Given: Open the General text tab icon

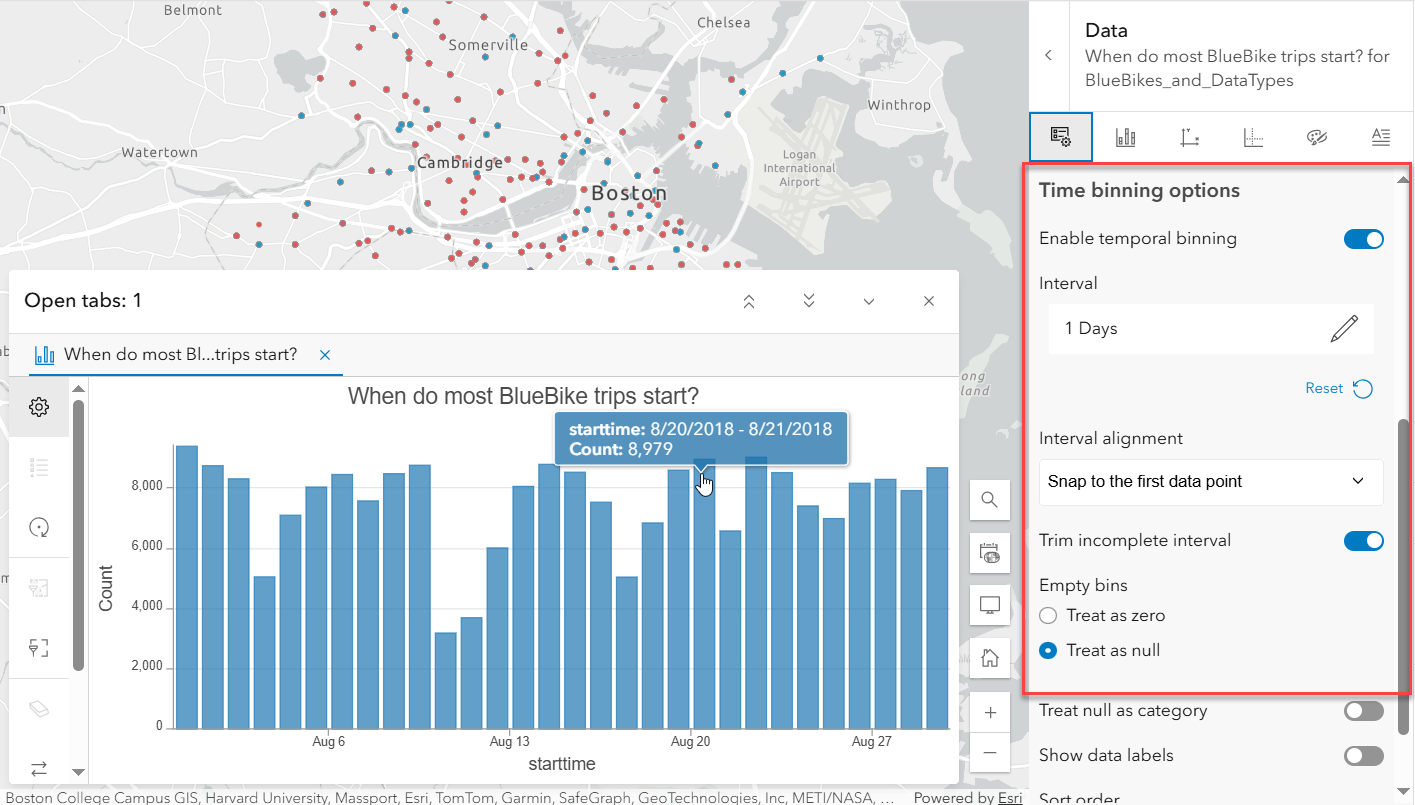Looking at the screenshot, I should [1381, 138].
